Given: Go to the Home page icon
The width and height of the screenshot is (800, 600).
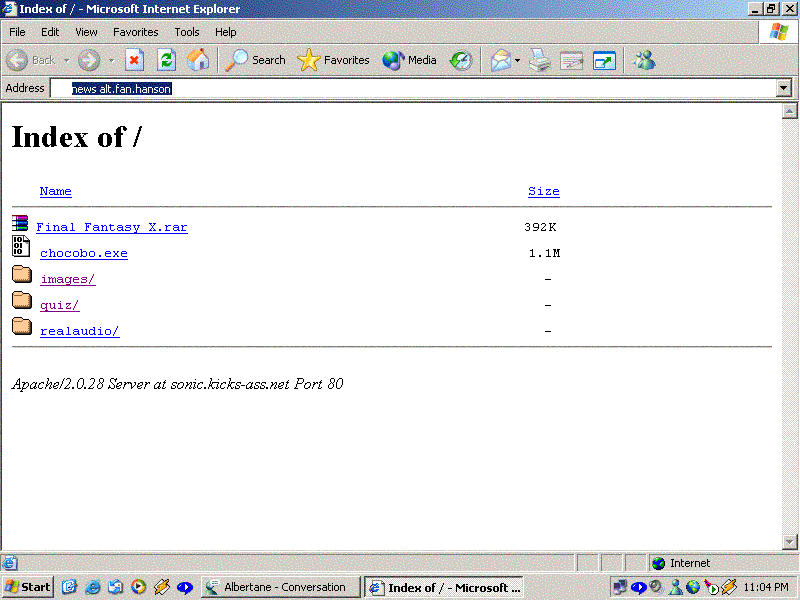Looking at the screenshot, I should [198, 60].
